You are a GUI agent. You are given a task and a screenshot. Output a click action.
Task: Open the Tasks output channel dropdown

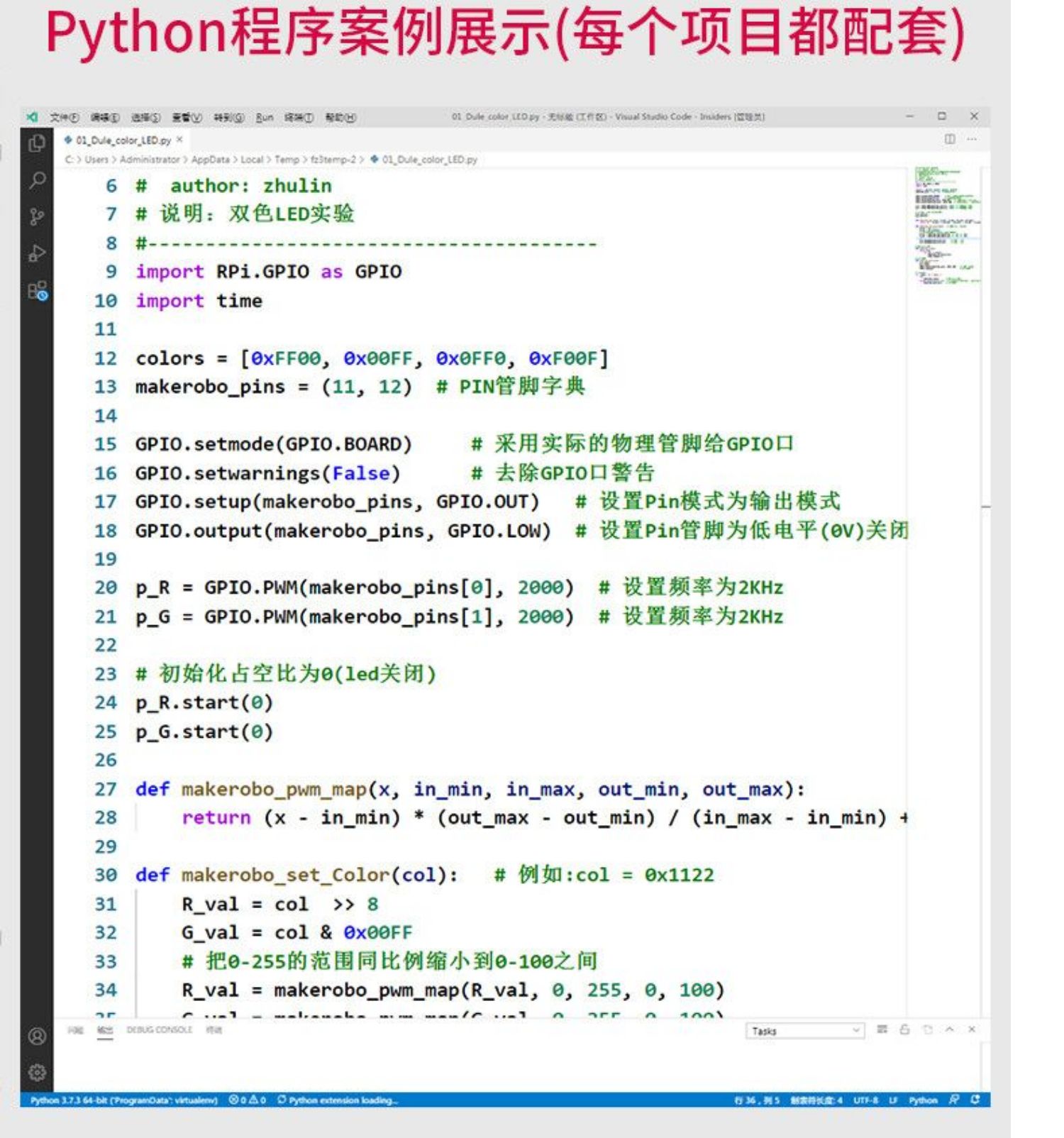804,1031
